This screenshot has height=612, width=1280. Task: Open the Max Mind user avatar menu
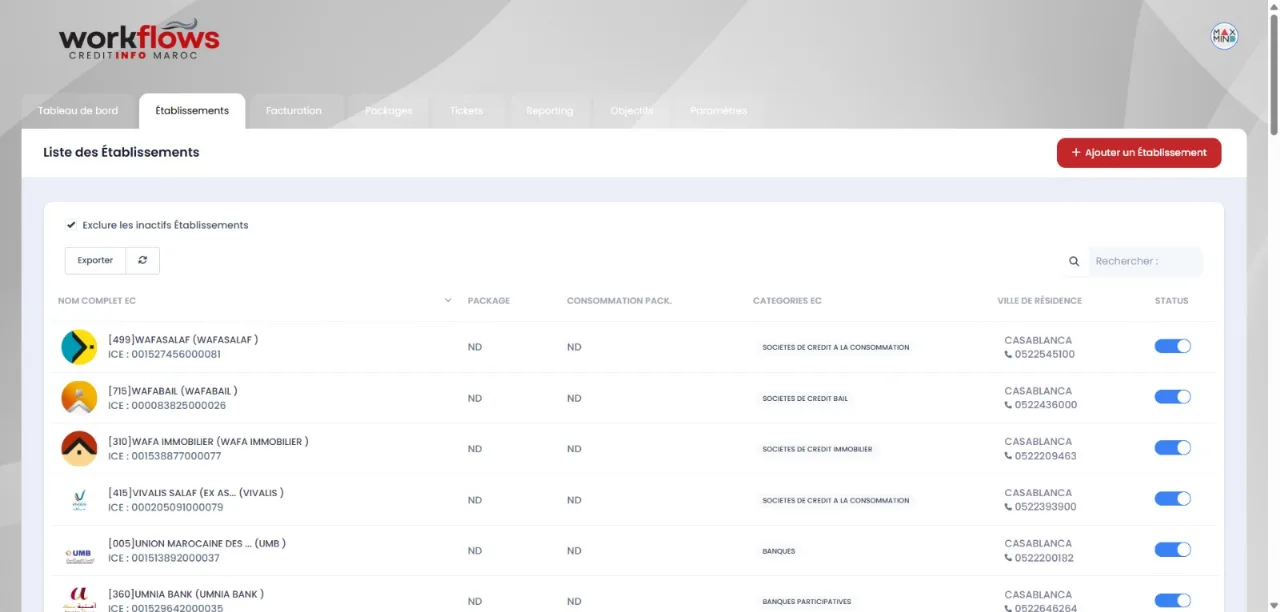pos(1224,36)
